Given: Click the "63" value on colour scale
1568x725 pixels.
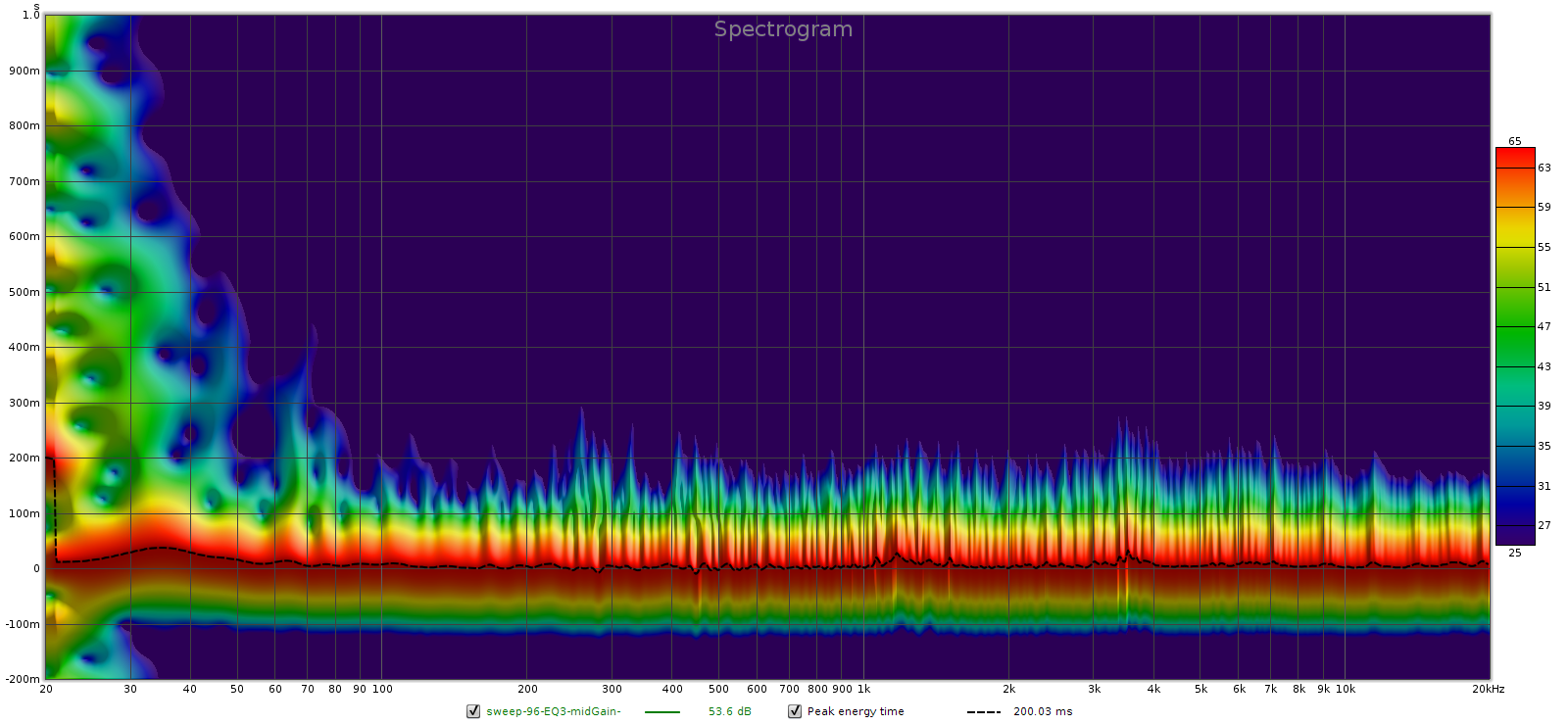Looking at the screenshot, I should pyautogui.click(x=1544, y=168).
